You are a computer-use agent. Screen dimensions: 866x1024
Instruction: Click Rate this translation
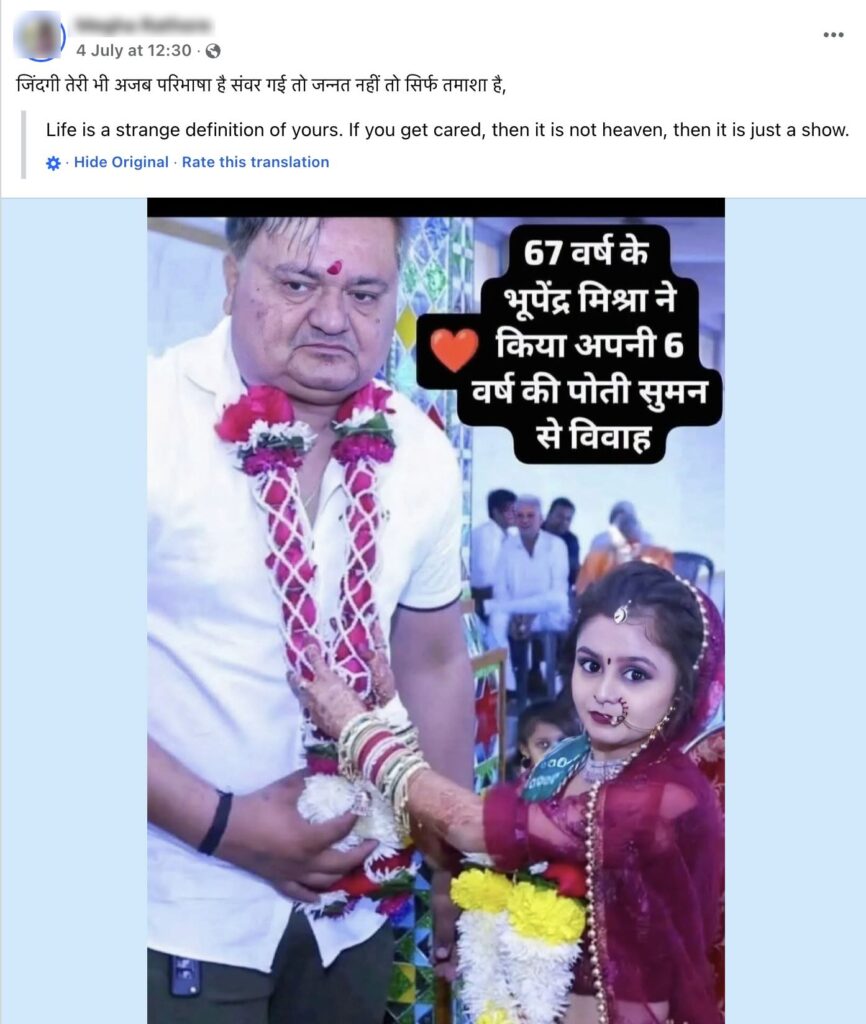click(255, 162)
